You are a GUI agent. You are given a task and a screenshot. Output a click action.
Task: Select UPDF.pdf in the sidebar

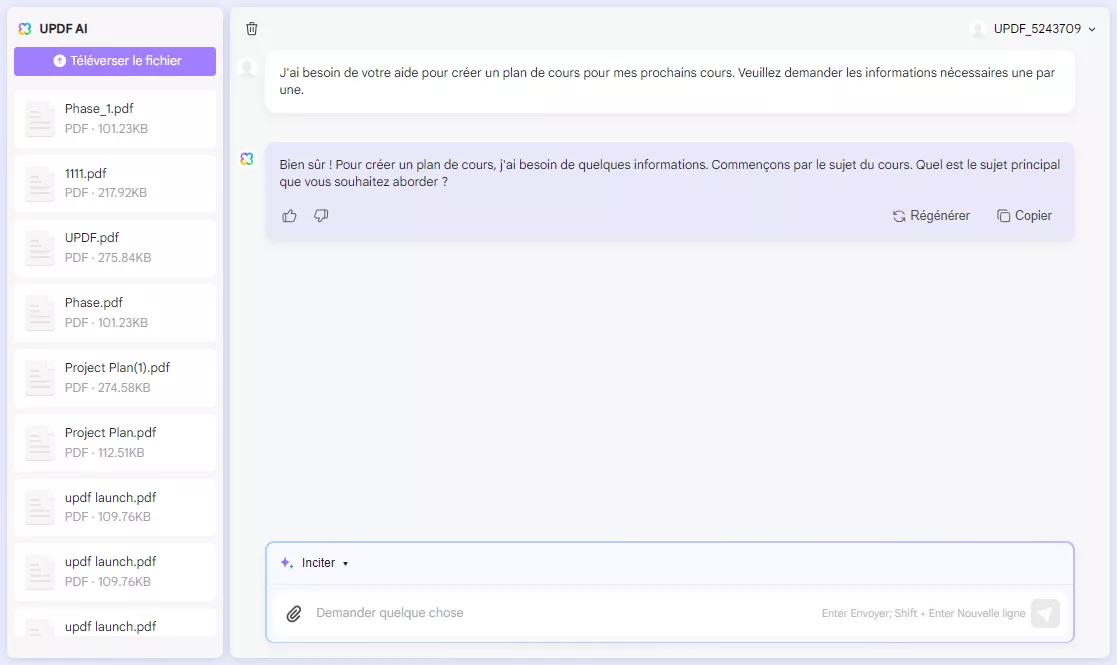(x=114, y=247)
